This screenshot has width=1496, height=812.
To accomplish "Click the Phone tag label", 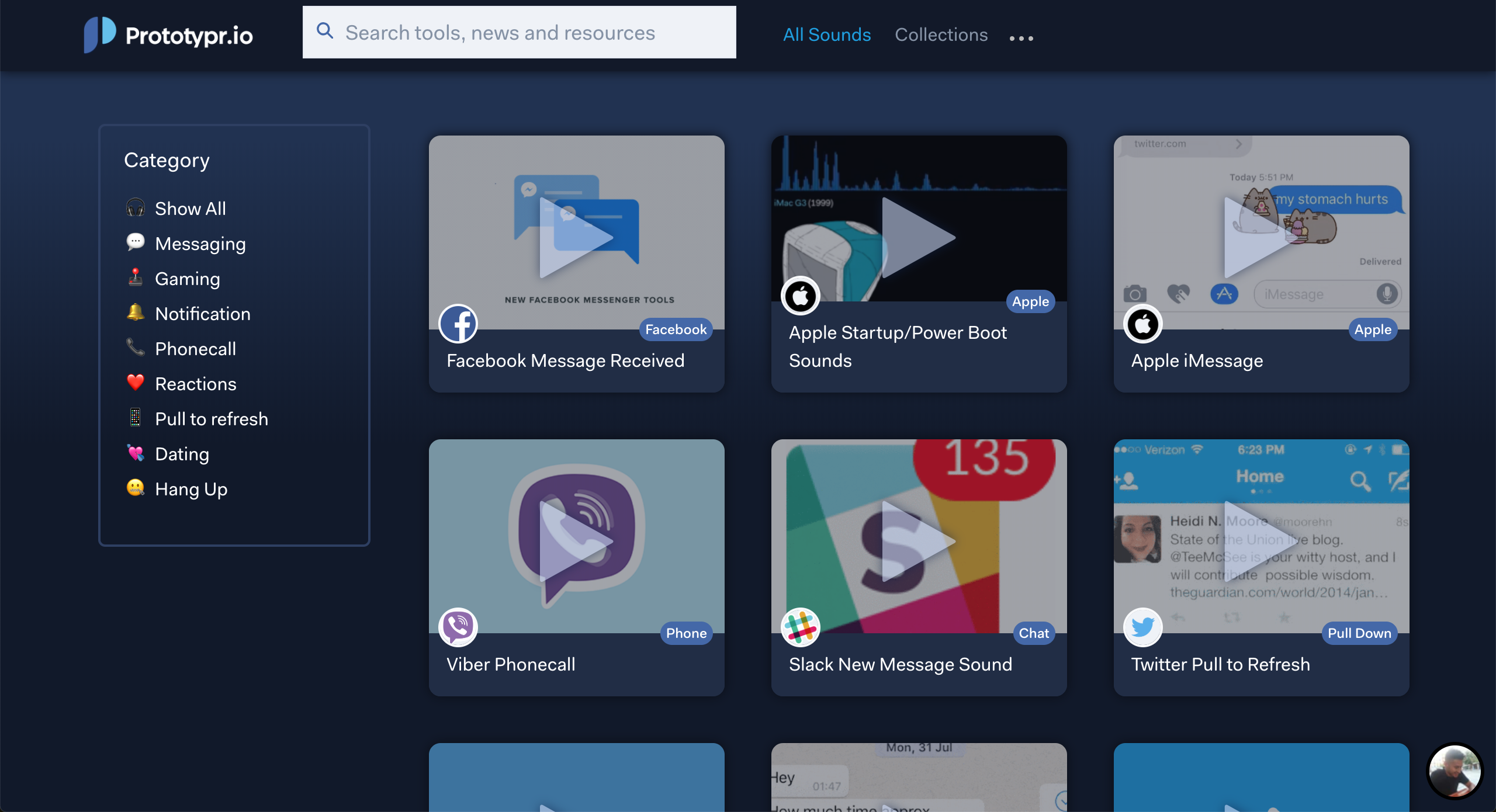I will [686, 633].
